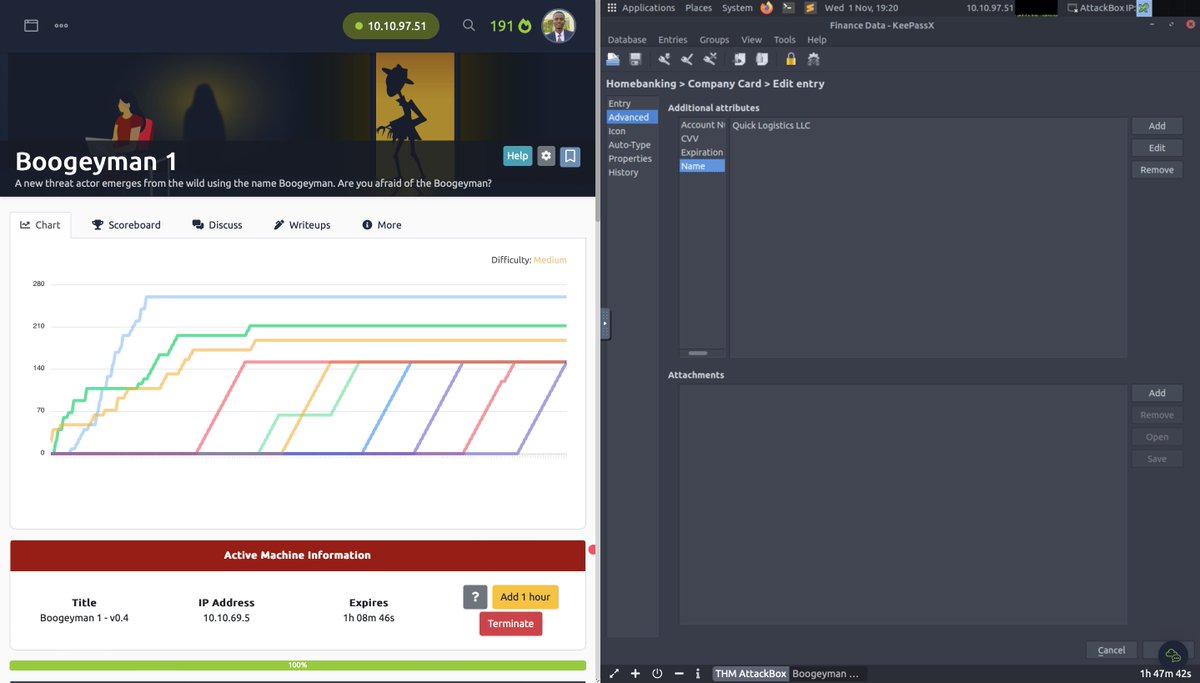
Task: Select the Name attribute in the list
Action: pos(703,166)
